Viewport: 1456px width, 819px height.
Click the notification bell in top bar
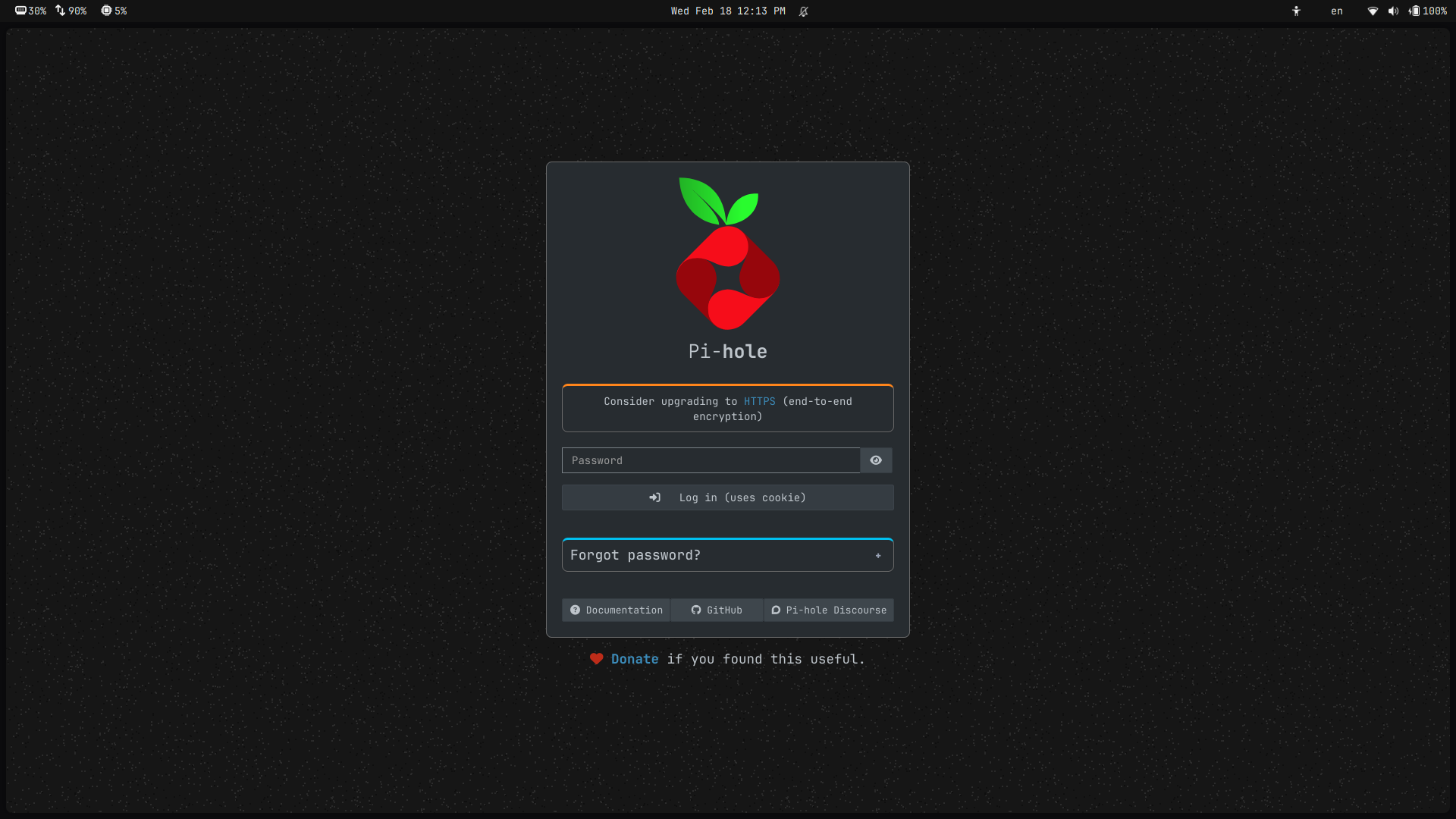click(804, 11)
